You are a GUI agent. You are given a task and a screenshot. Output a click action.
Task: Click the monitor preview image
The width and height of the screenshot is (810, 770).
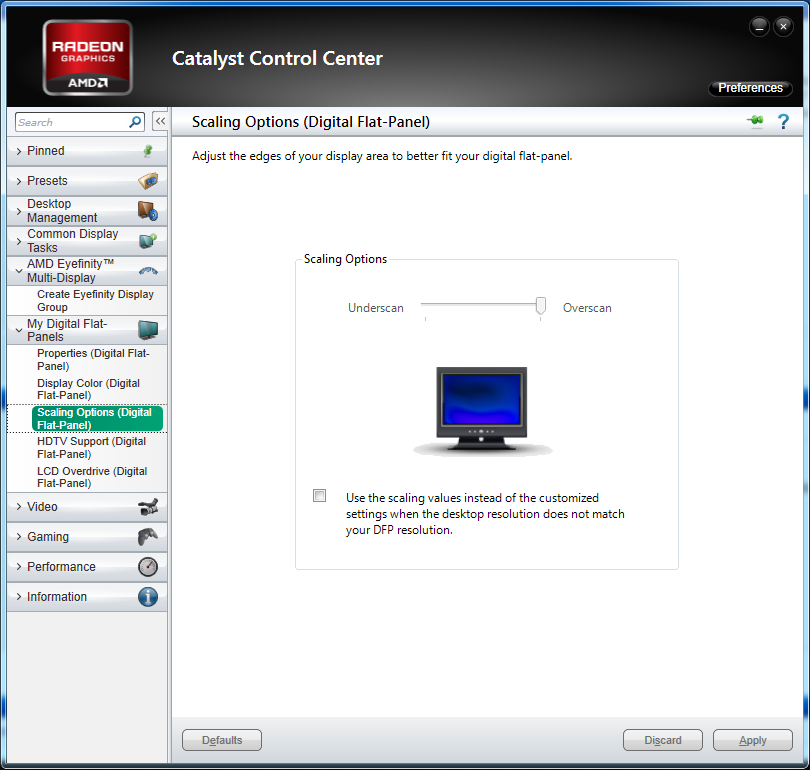pos(482,411)
